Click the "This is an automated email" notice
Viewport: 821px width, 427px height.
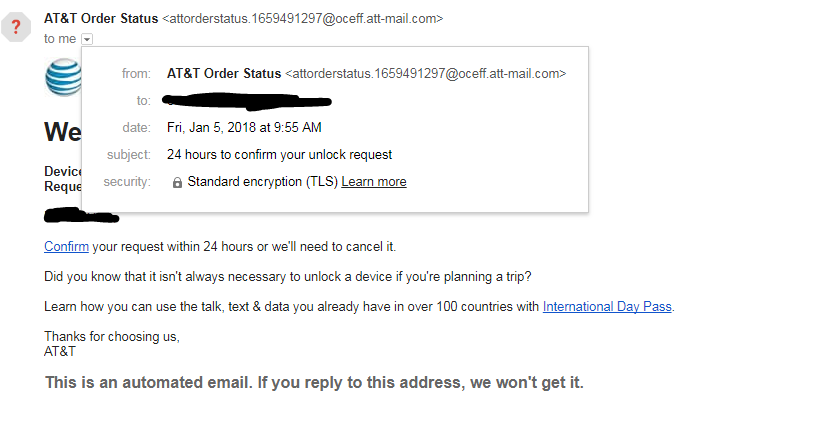tap(314, 383)
